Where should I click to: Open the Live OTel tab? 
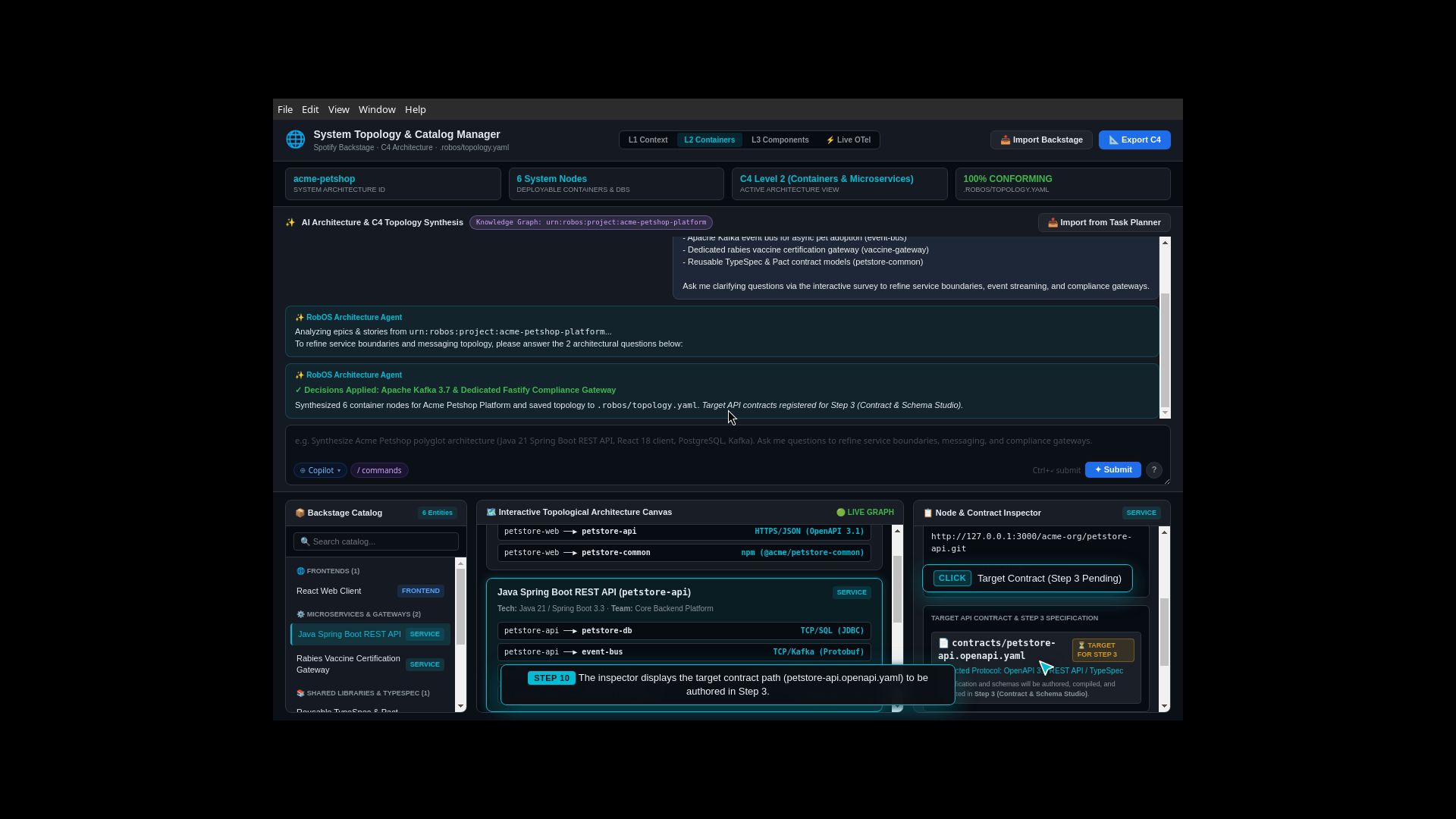pyautogui.click(x=849, y=140)
